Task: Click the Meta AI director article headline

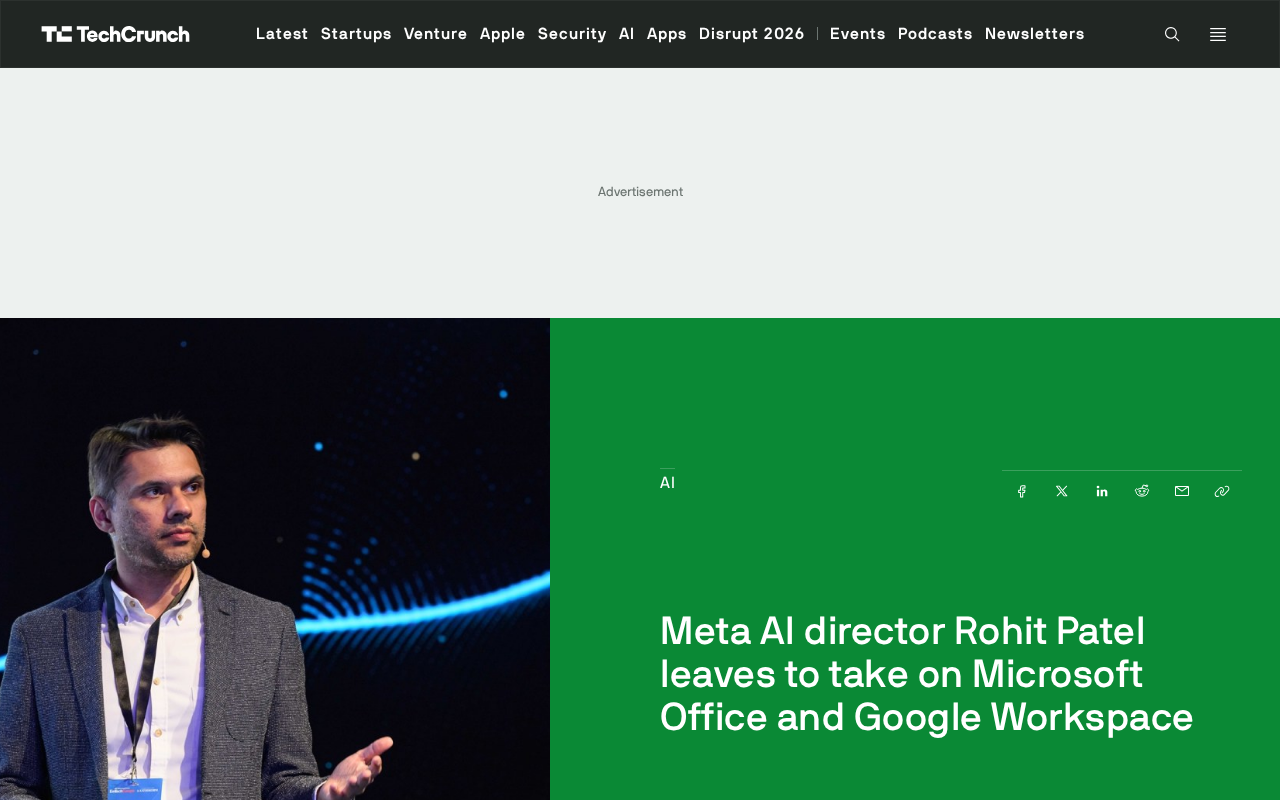Action: pyautogui.click(x=927, y=674)
